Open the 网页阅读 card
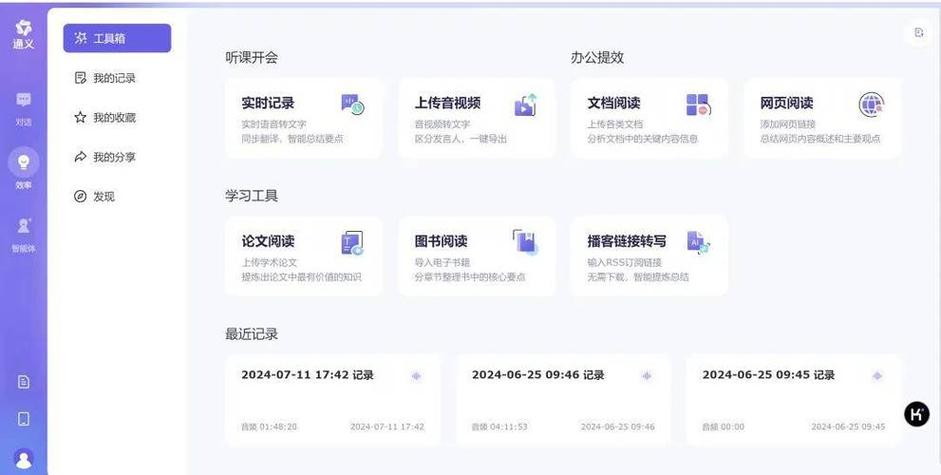 click(822, 118)
